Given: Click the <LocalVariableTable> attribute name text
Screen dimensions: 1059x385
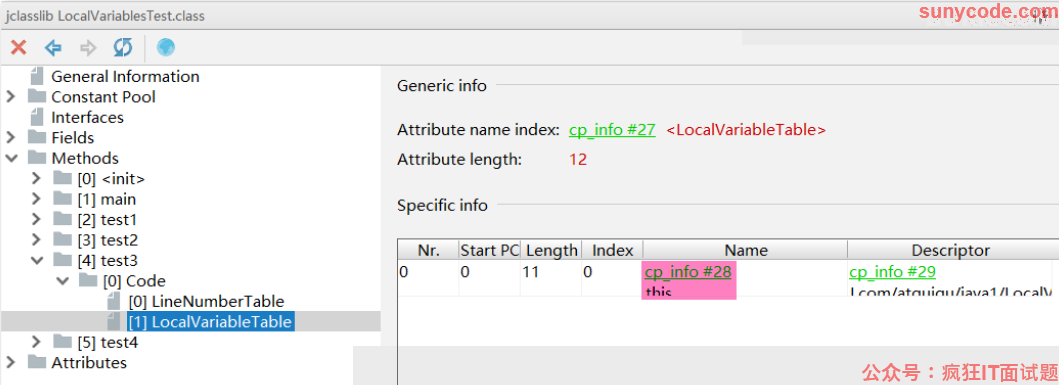Looking at the screenshot, I should tap(746, 130).
